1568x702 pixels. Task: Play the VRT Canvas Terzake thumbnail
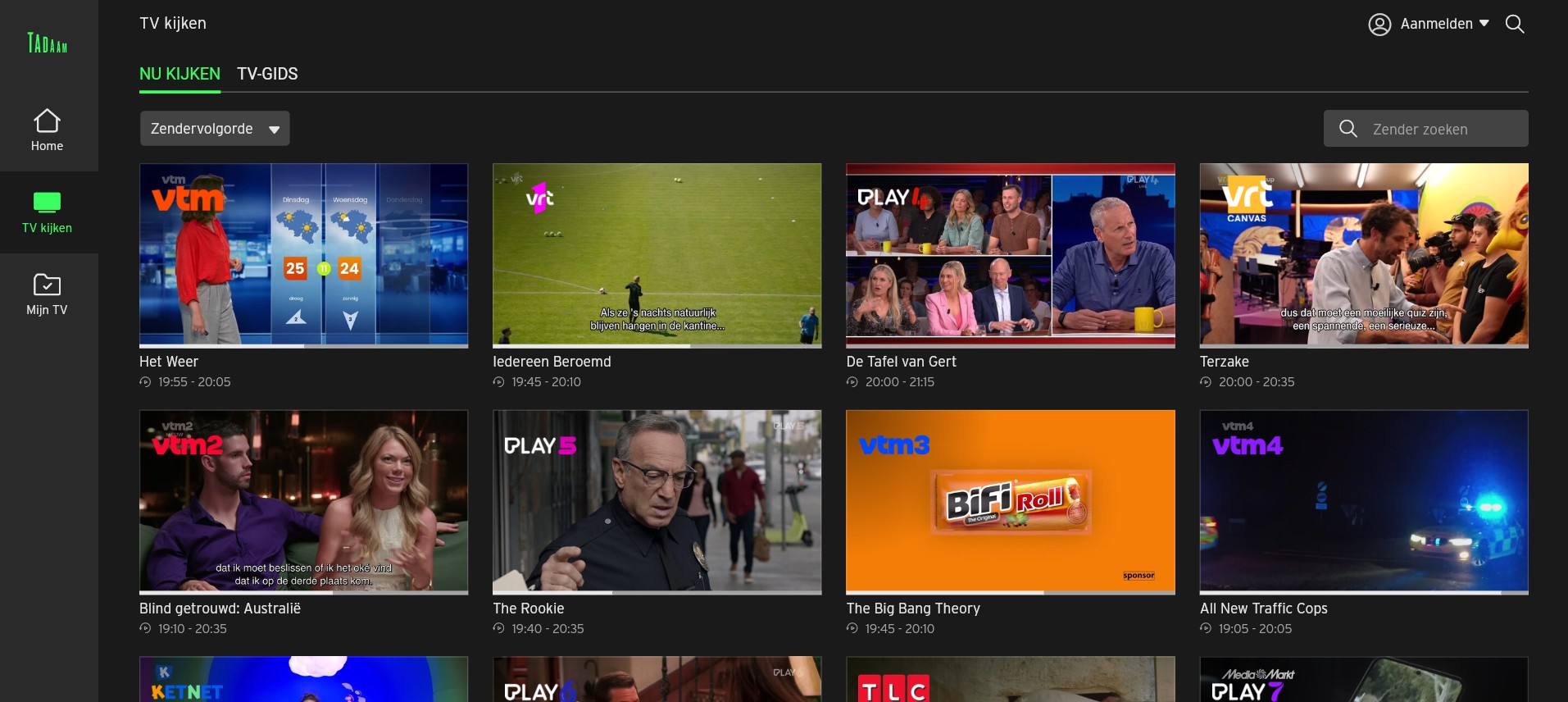(x=1363, y=253)
